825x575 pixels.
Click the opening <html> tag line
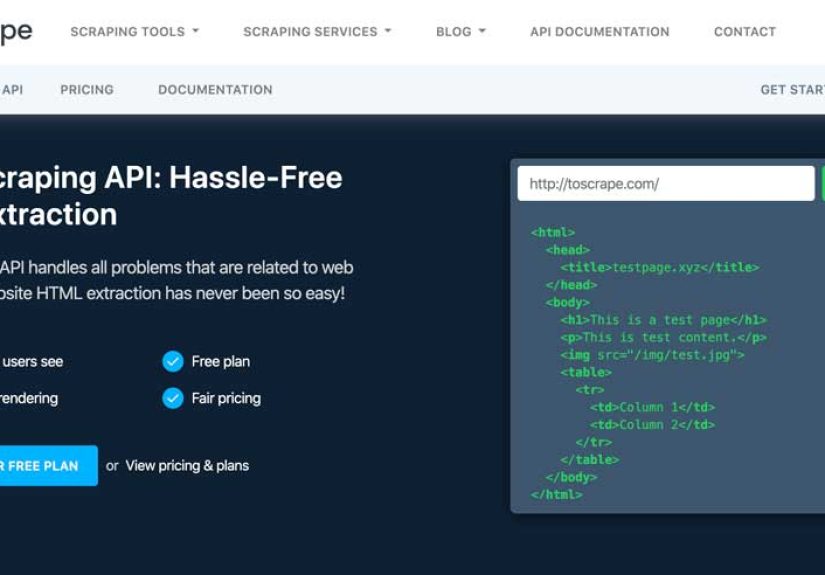(x=552, y=232)
